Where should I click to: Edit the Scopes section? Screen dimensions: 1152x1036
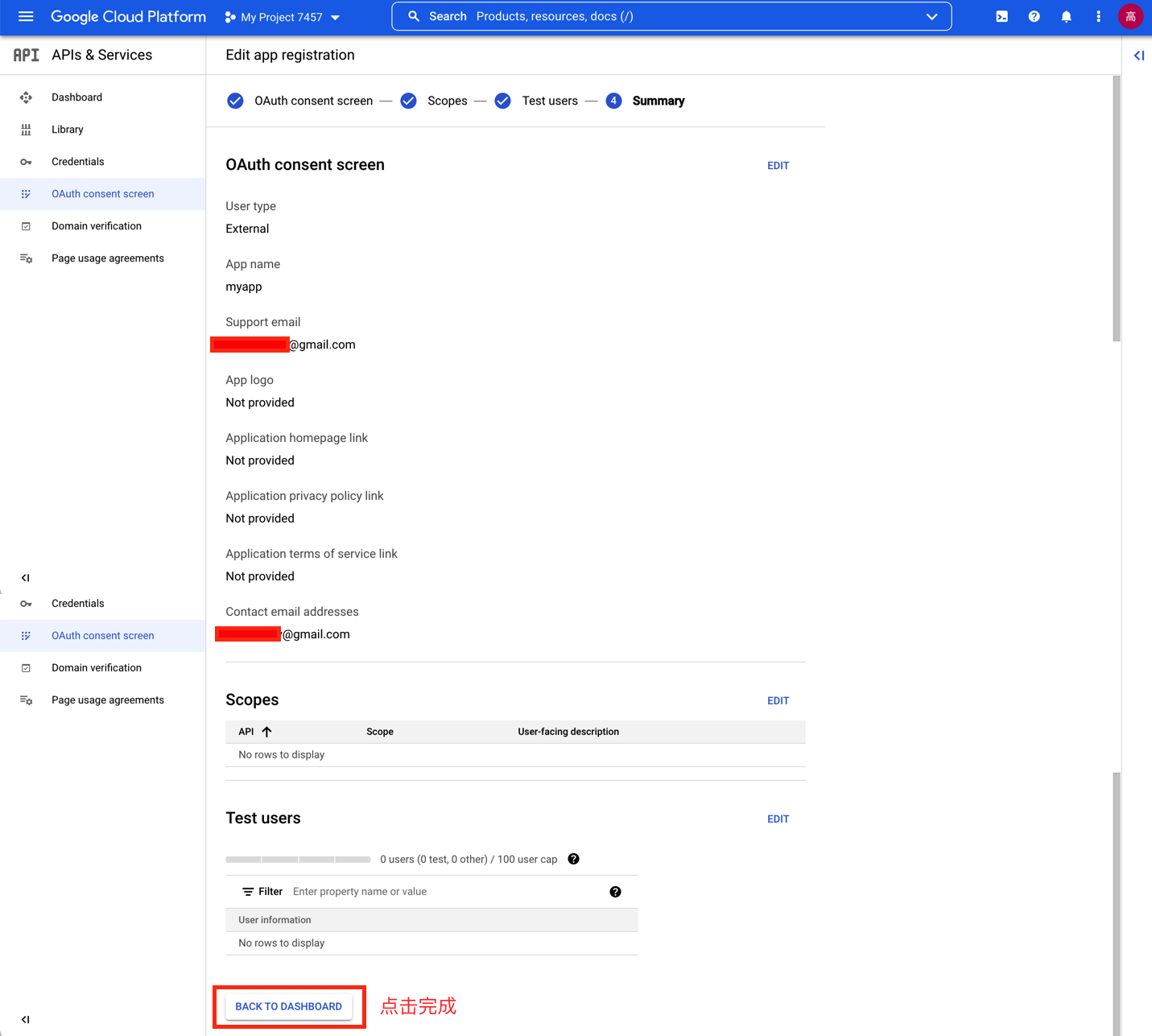[x=778, y=701]
